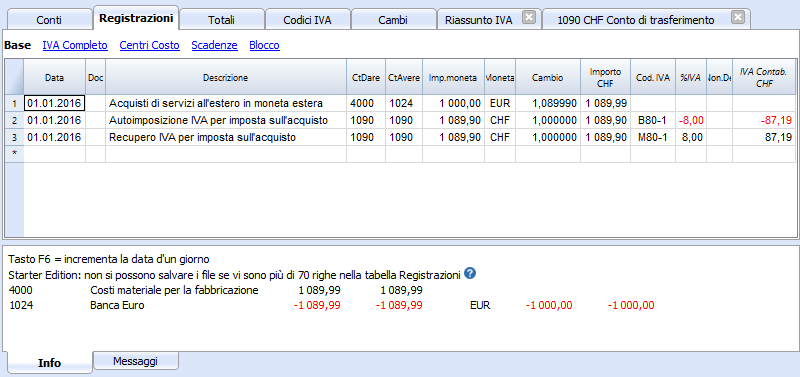Click the -87,19 VAT amount cell
The width and height of the screenshot is (800, 377).
(764, 120)
